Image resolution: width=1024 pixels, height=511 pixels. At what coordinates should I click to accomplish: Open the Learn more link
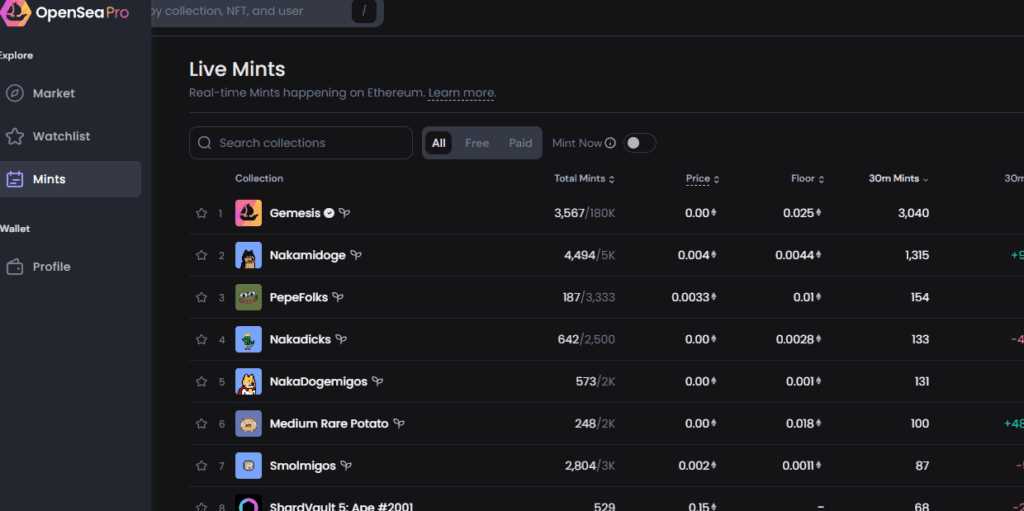tap(461, 93)
